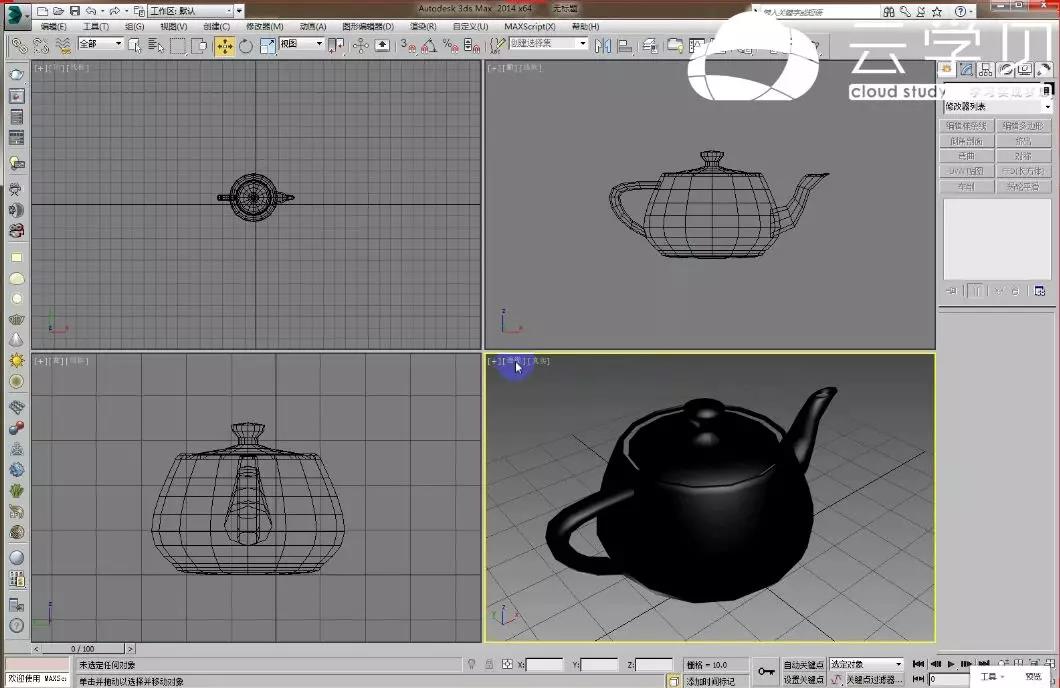Click the 设置关键点 set key button

point(803,680)
